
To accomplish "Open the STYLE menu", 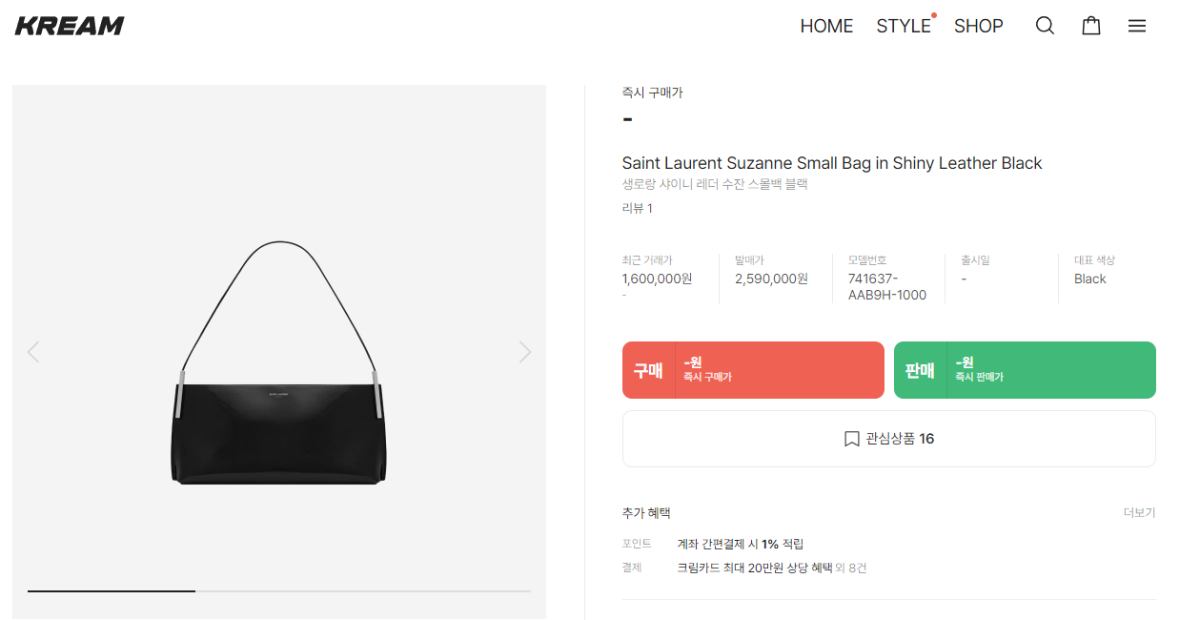I will click(x=903, y=26).
